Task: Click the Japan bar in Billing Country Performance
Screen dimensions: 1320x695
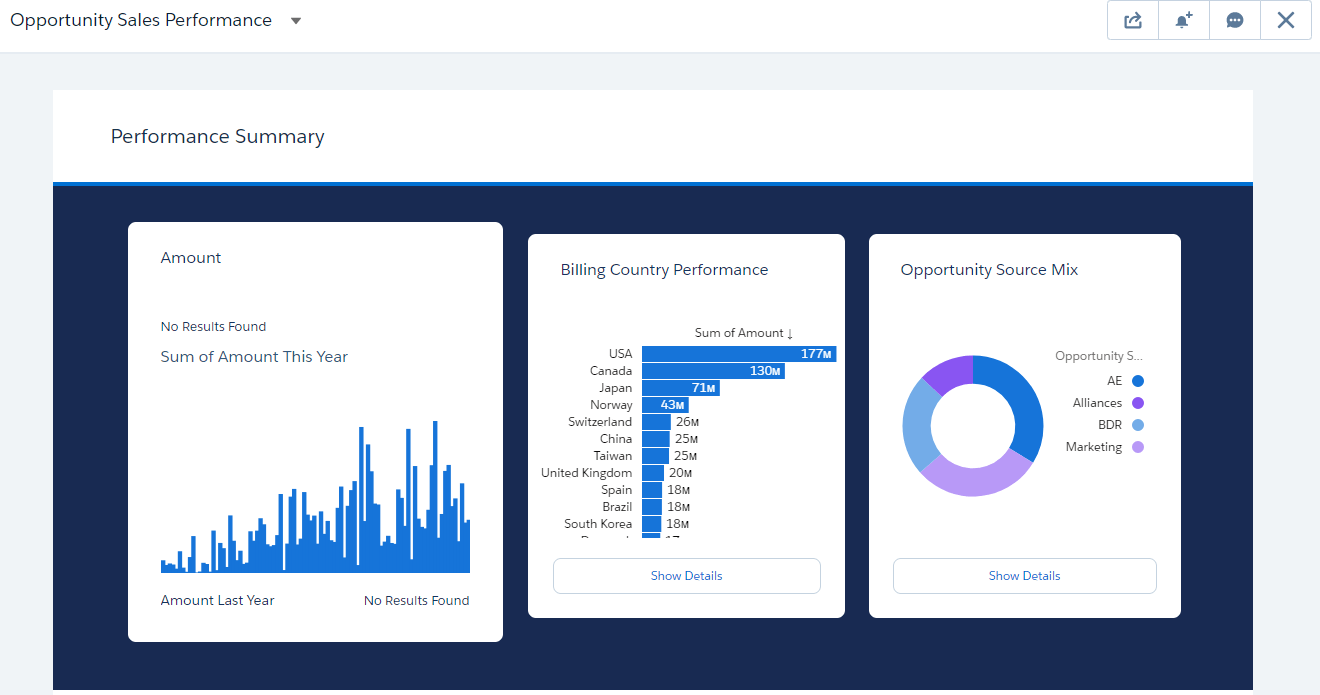Action: pos(678,387)
